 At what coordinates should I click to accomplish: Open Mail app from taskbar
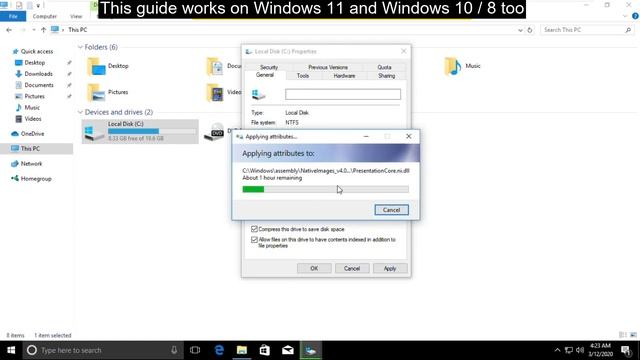click(x=288, y=350)
